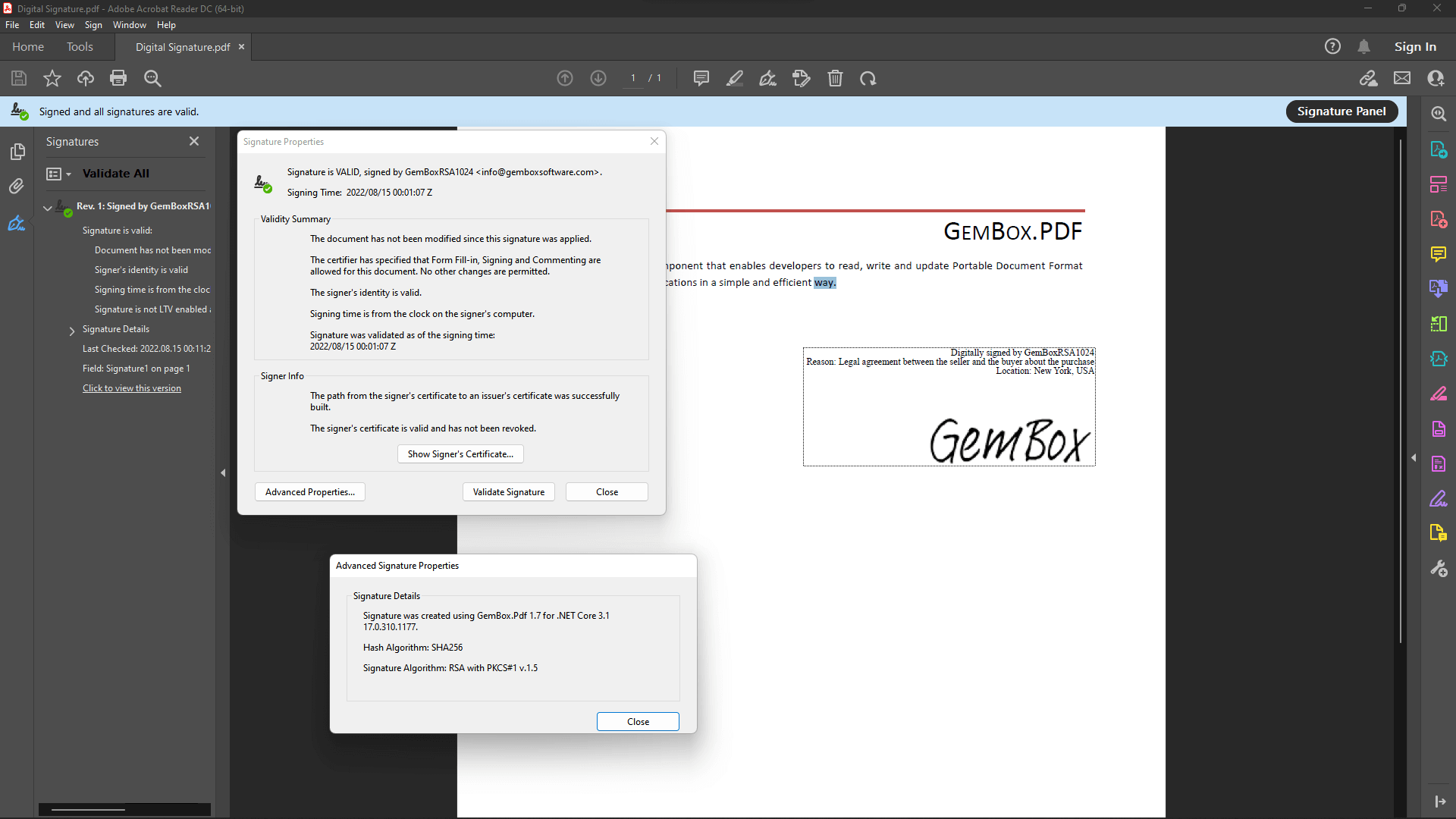1456x819 pixels.
Task: Click 'Click to view this version' link
Action: [x=132, y=388]
